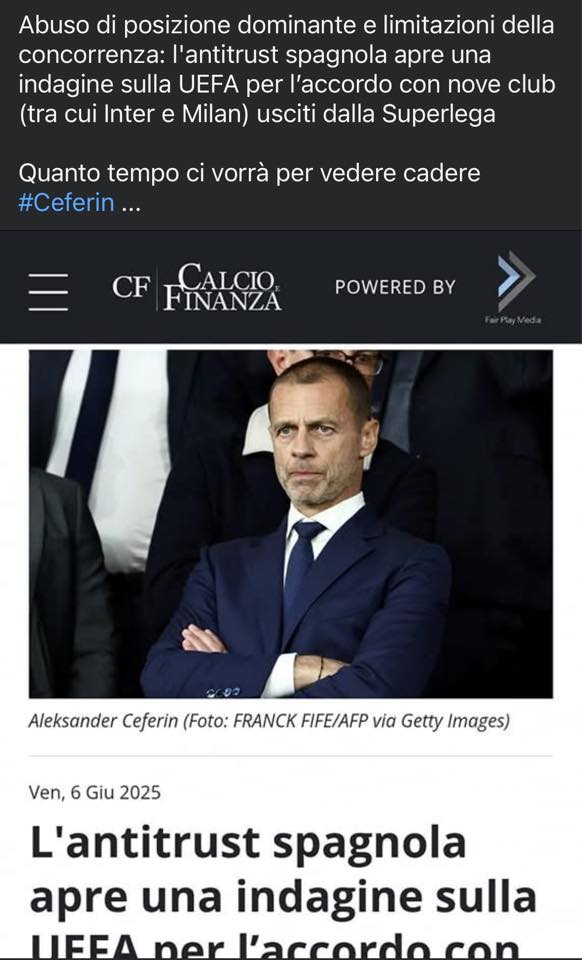Click headline line apre una indagine sulla
Viewport: 582px width, 960px height.
(283, 898)
